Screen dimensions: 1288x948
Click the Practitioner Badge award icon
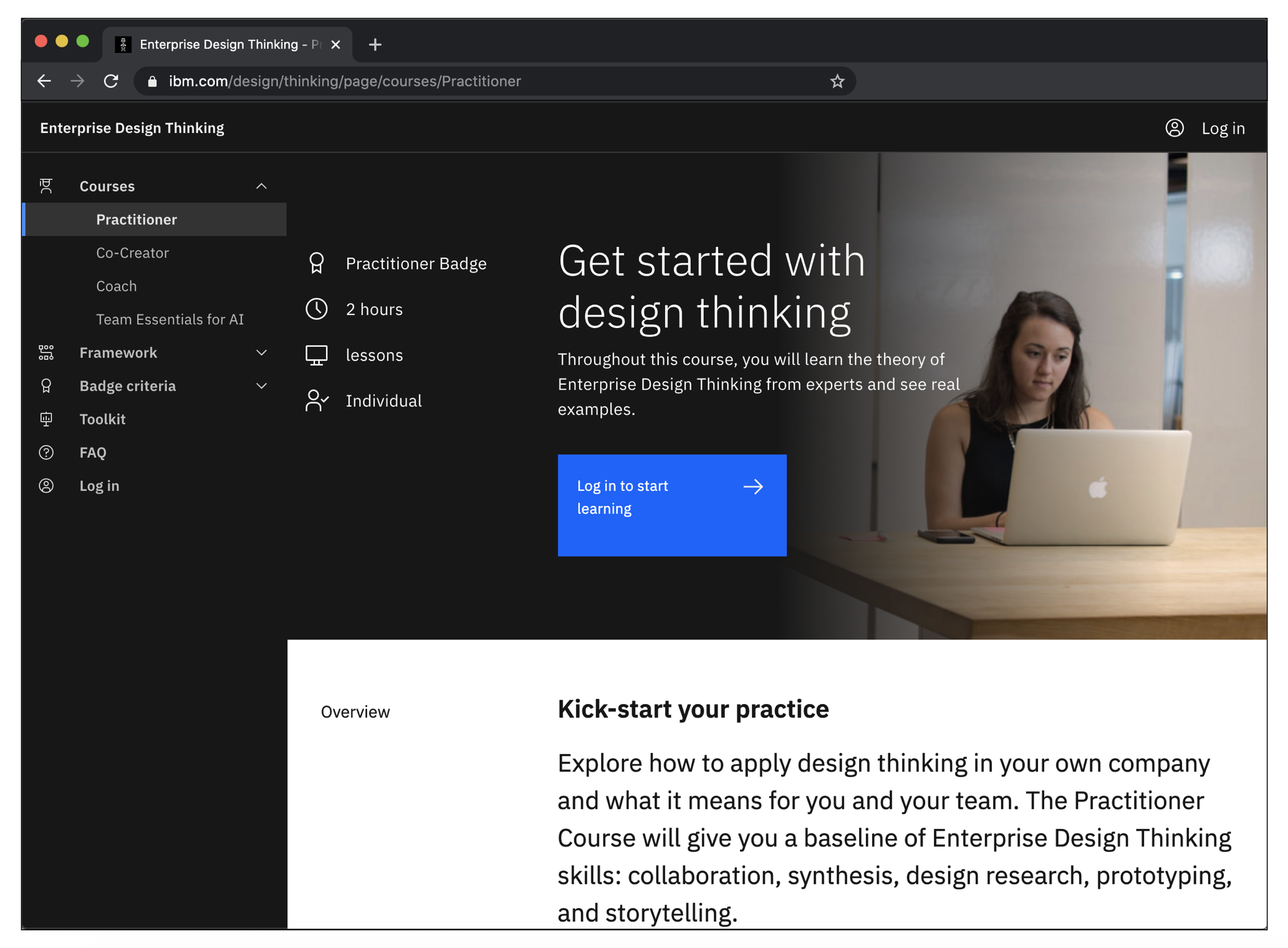317,263
